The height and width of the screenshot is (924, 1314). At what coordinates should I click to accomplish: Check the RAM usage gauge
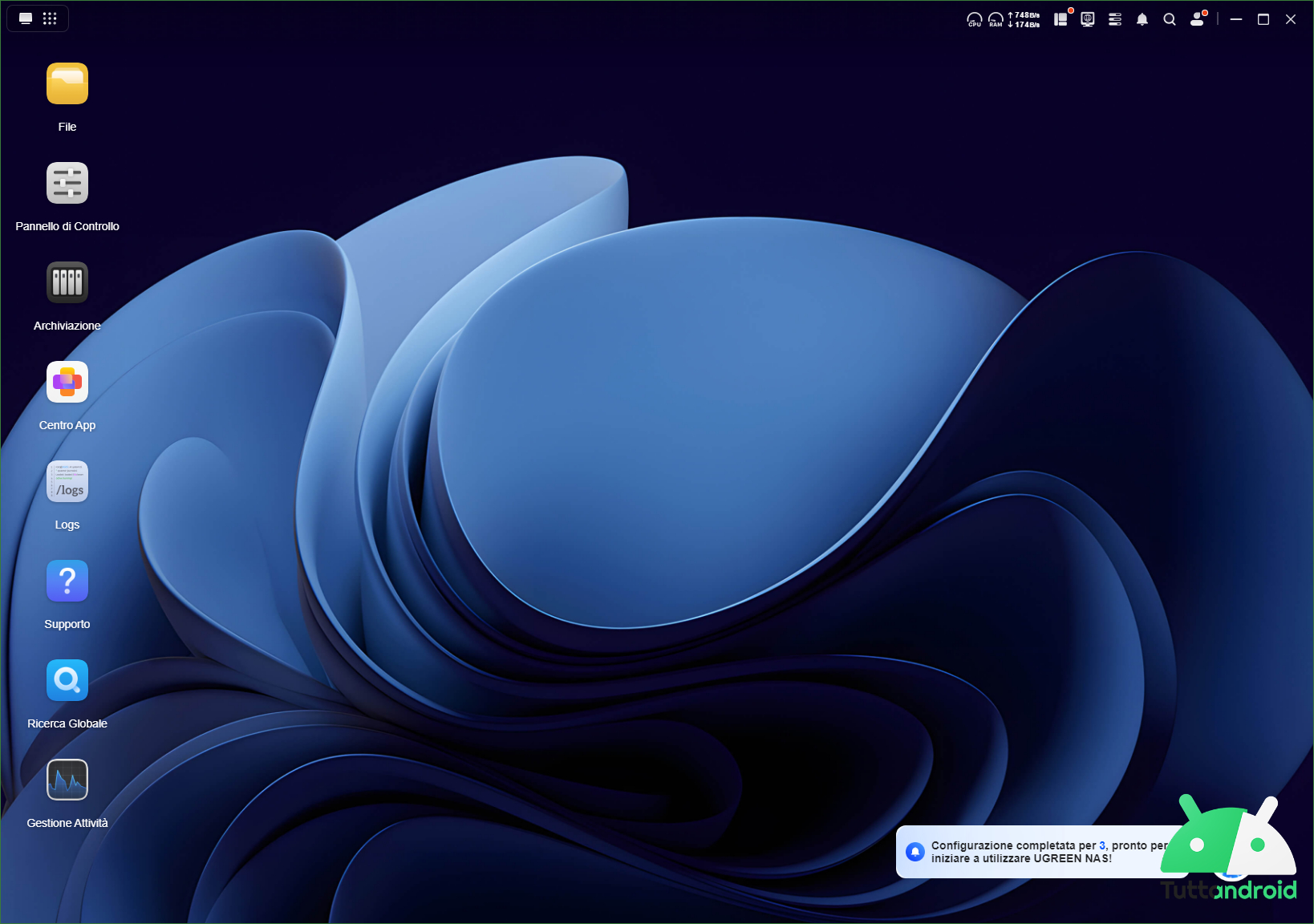coord(996,19)
